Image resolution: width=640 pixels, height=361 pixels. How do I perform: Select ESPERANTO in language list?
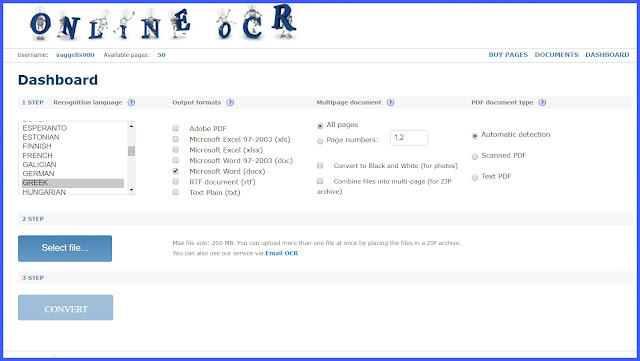pyautogui.click(x=73, y=128)
